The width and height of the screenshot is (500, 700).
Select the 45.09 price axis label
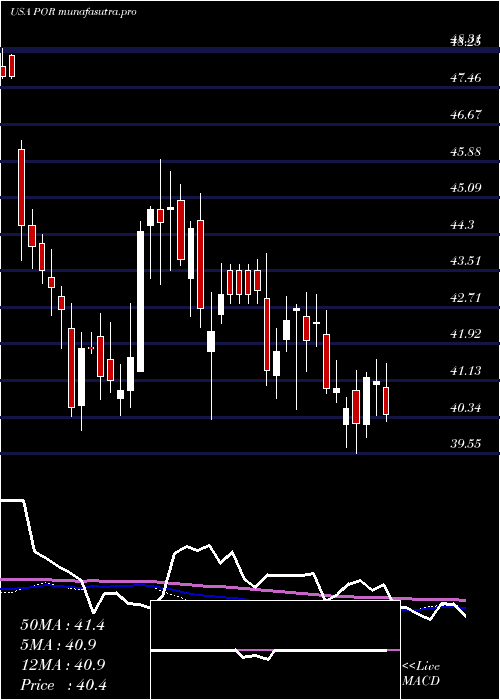click(466, 188)
